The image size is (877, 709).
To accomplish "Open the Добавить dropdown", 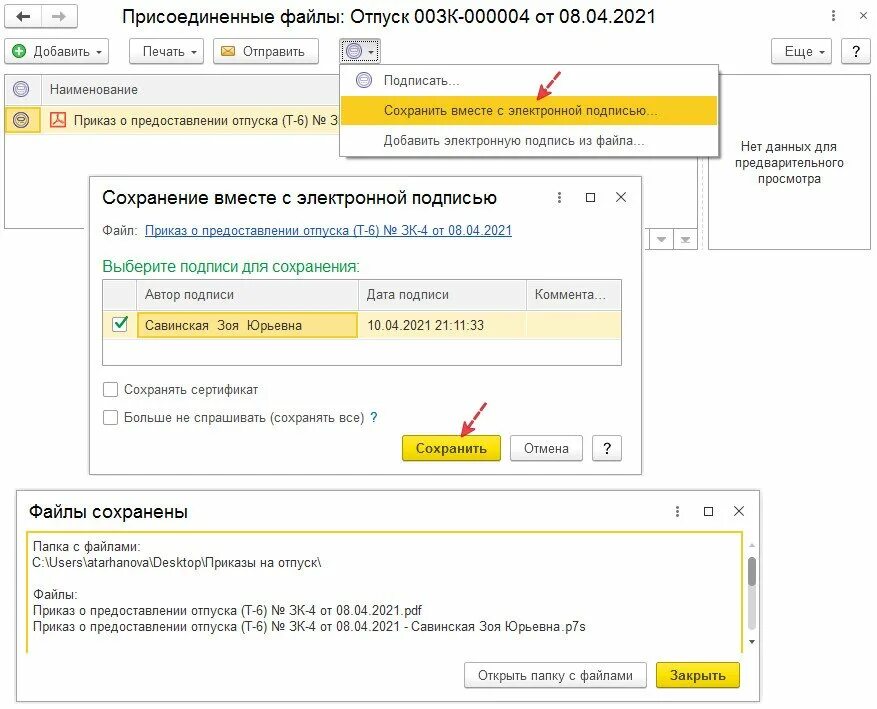I will coord(56,51).
